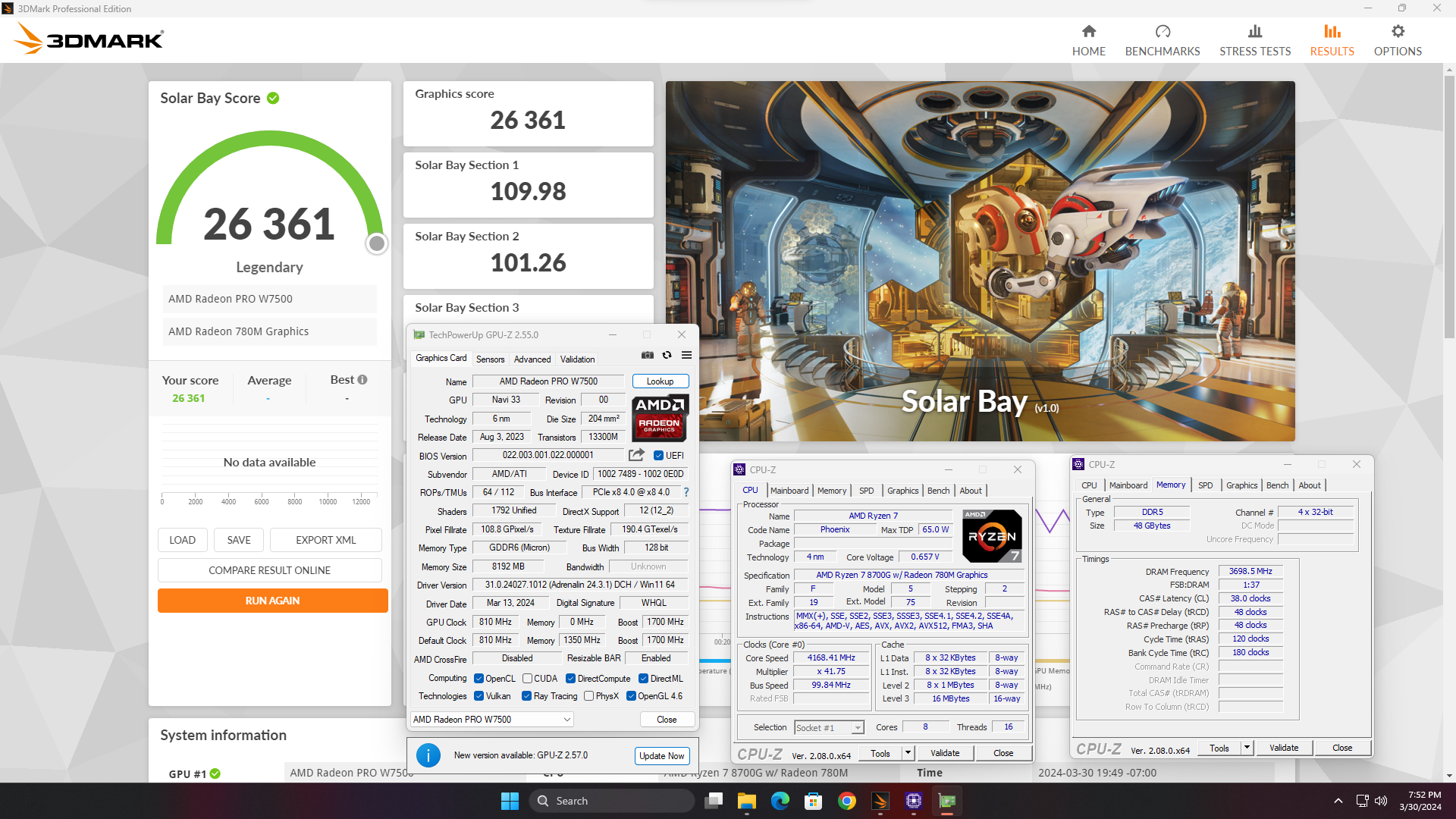Open the RESULTS section
The image size is (1456, 819).
1332,40
